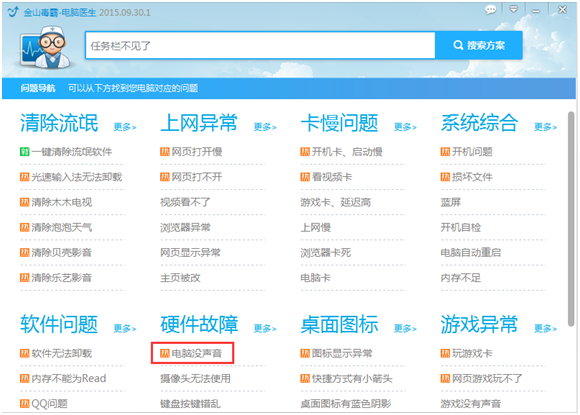Image resolution: width=580 pixels, height=415 pixels.
Task: Click the search input field 任务栏不见了
Action: [x=260, y=45]
